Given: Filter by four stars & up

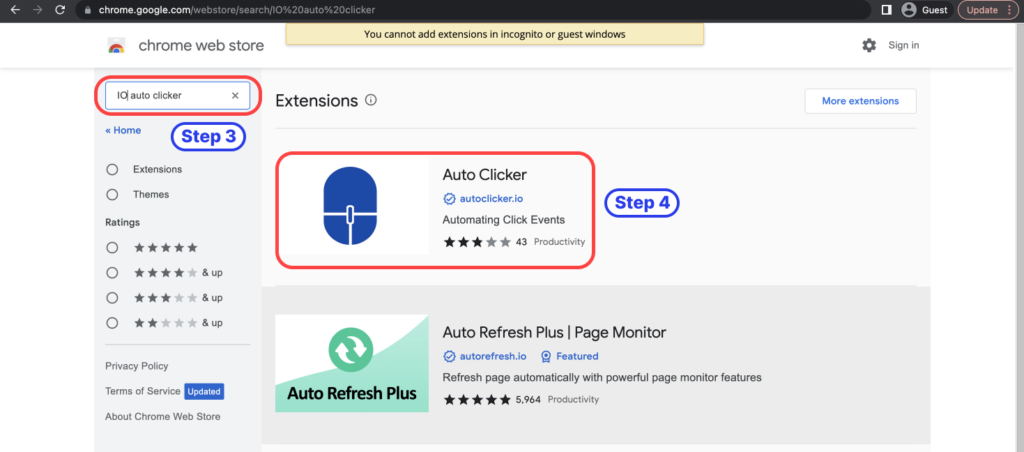Looking at the screenshot, I should pos(112,272).
